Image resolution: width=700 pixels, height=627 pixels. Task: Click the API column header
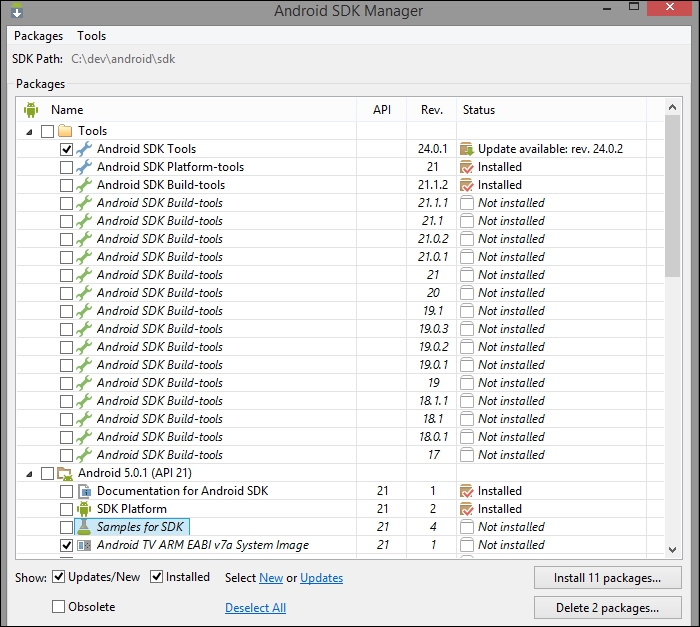pos(382,110)
